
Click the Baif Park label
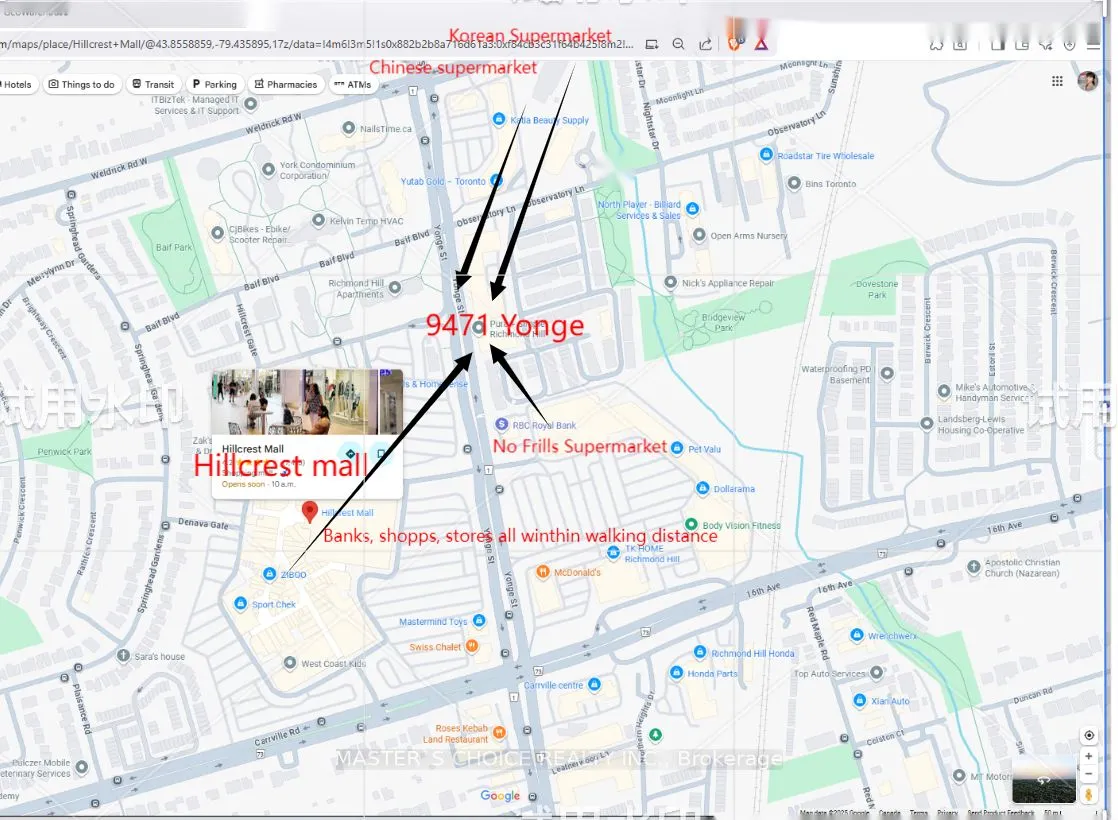pos(174,247)
